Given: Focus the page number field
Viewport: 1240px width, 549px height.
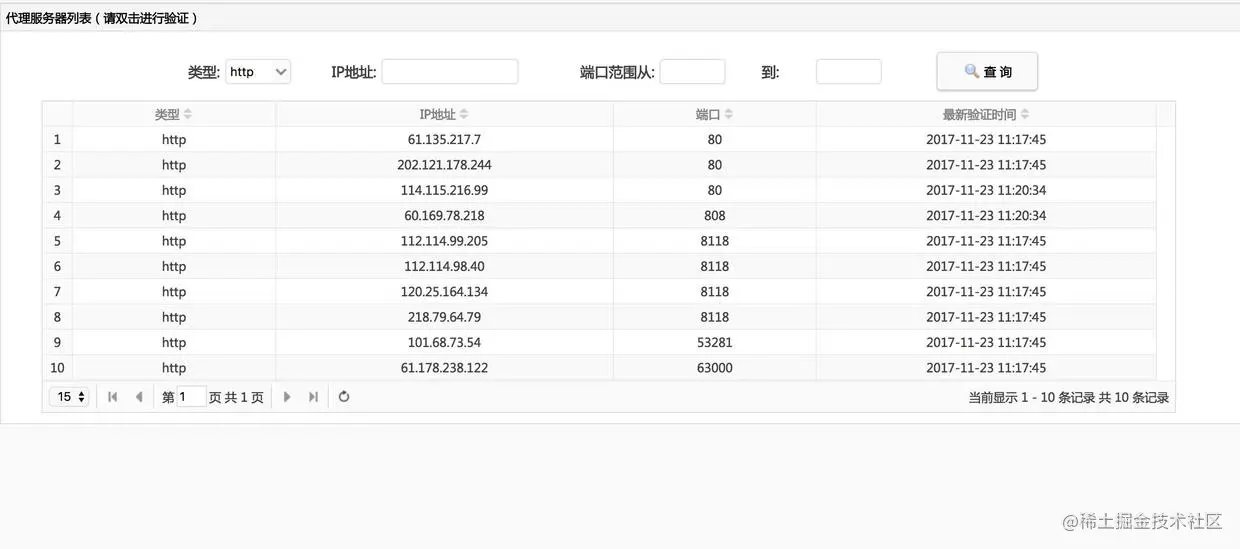Looking at the screenshot, I should pos(192,397).
